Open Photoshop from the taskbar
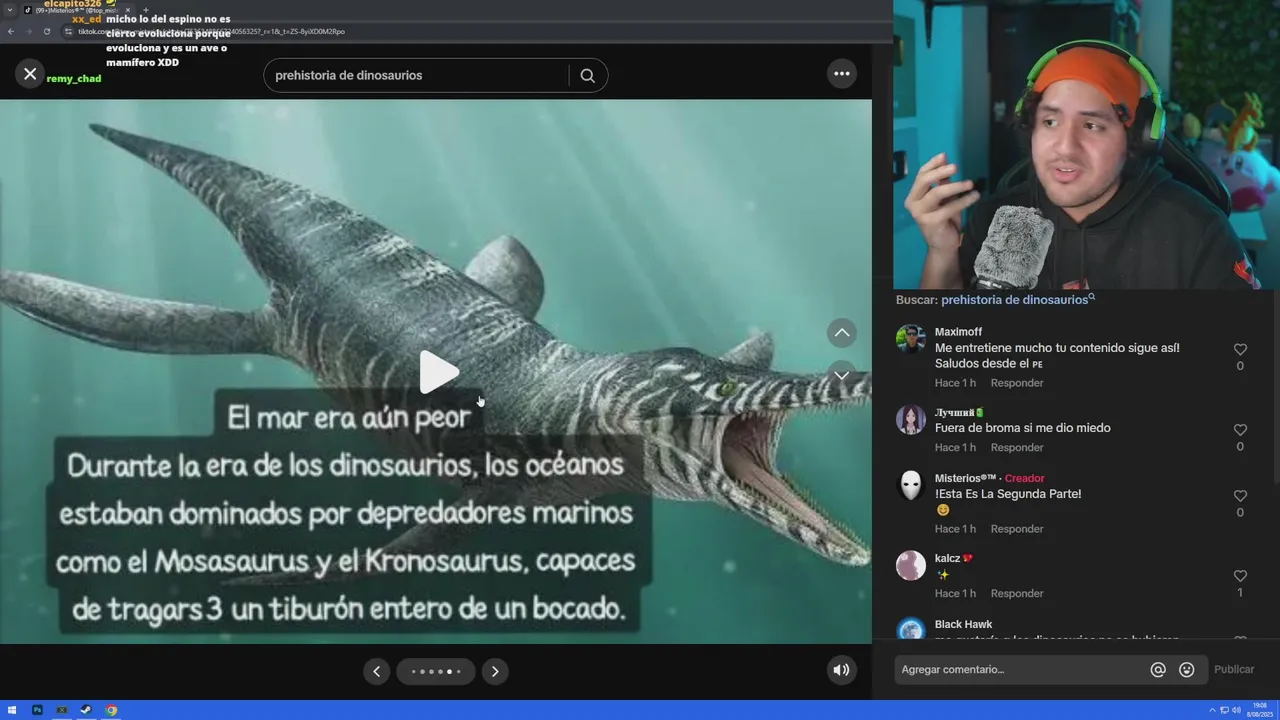Screen dimensions: 1280x720 37,710
